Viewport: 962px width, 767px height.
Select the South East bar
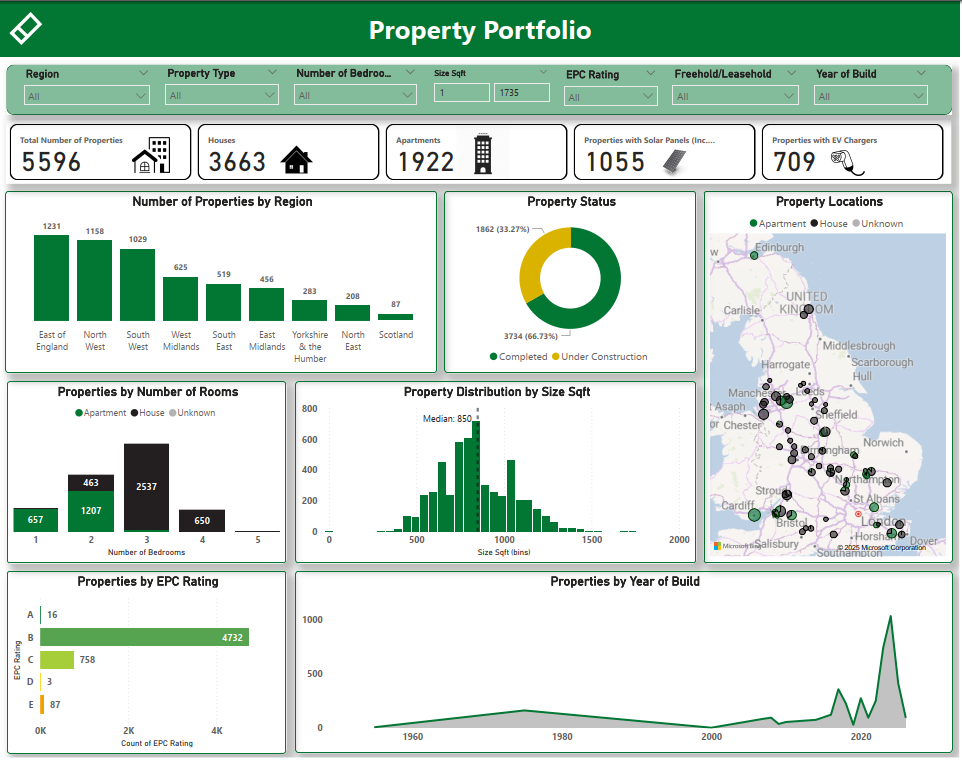pos(223,303)
